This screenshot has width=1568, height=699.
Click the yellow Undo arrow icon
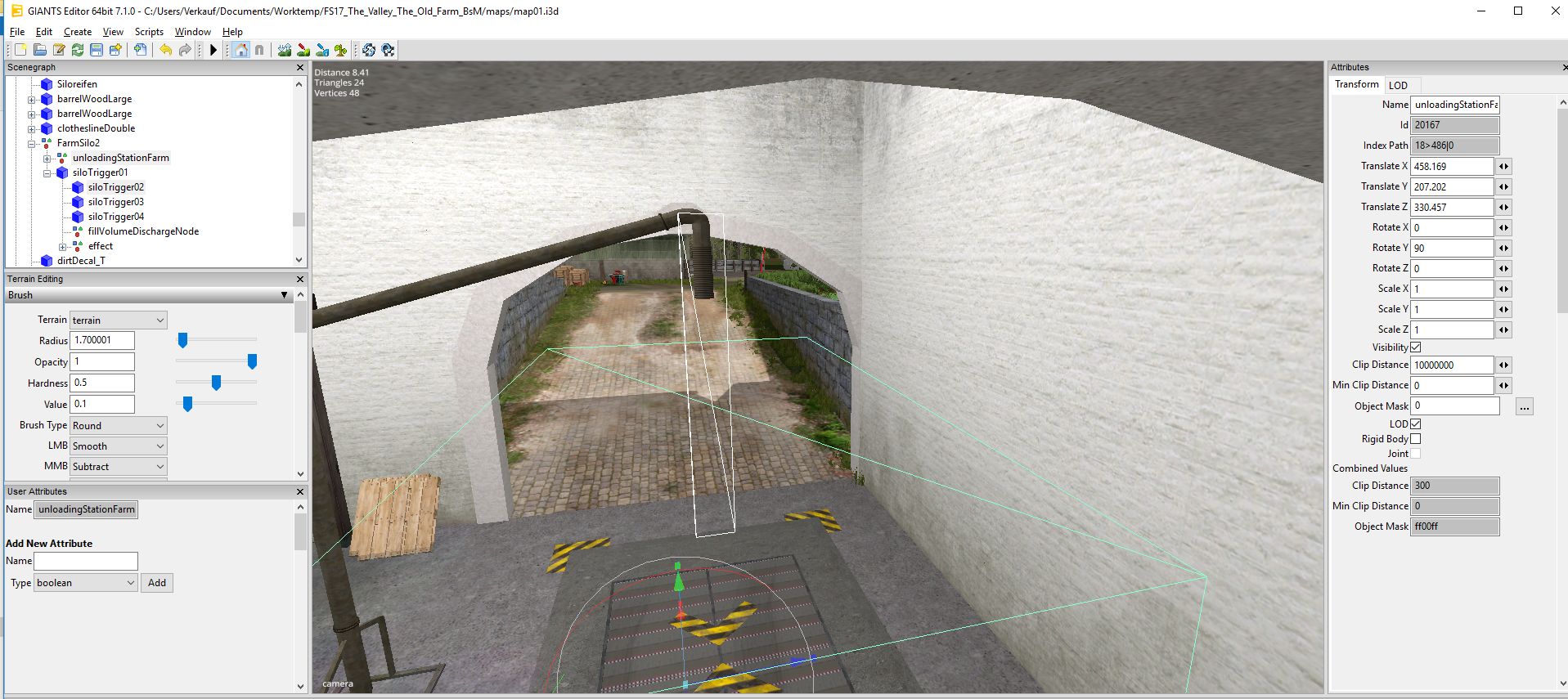(x=165, y=50)
